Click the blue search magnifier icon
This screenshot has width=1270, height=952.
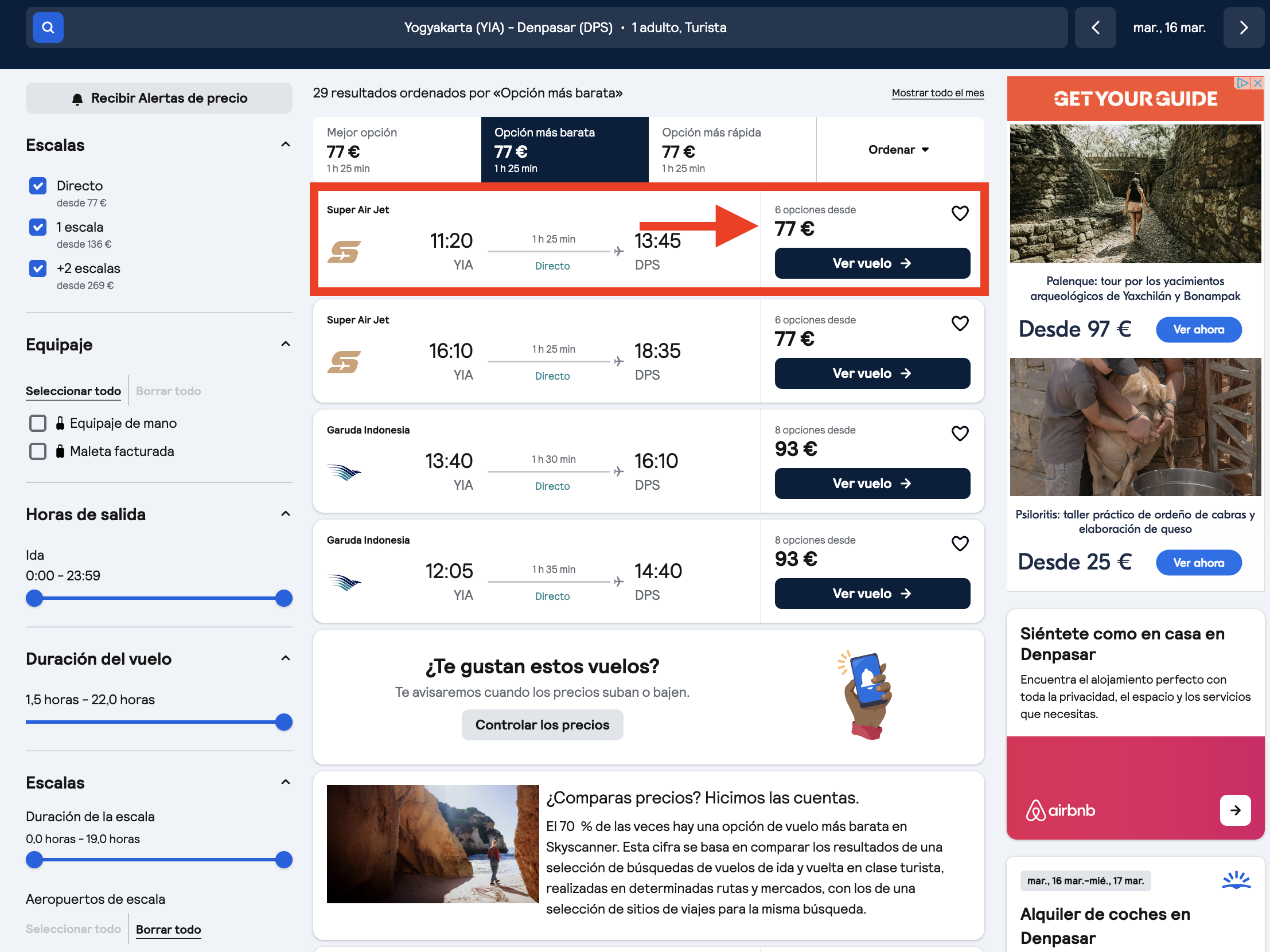click(x=48, y=28)
